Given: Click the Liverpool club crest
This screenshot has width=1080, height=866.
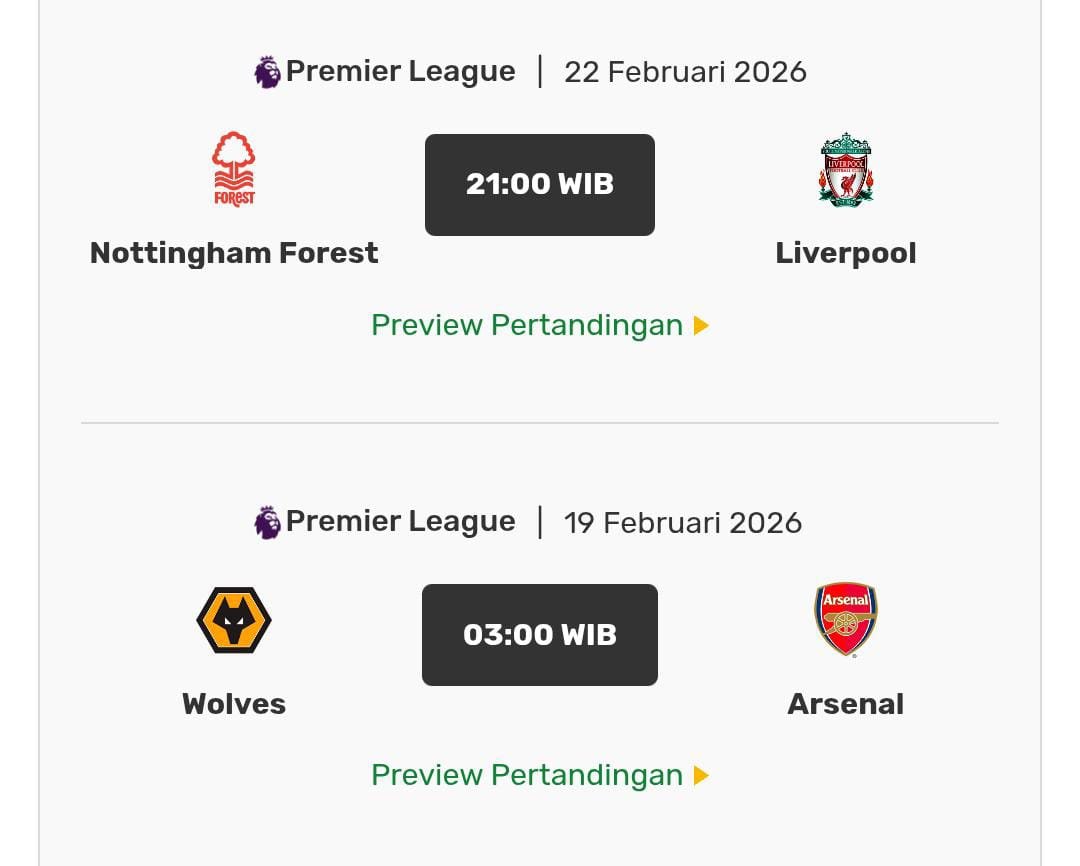Looking at the screenshot, I should point(846,170).
